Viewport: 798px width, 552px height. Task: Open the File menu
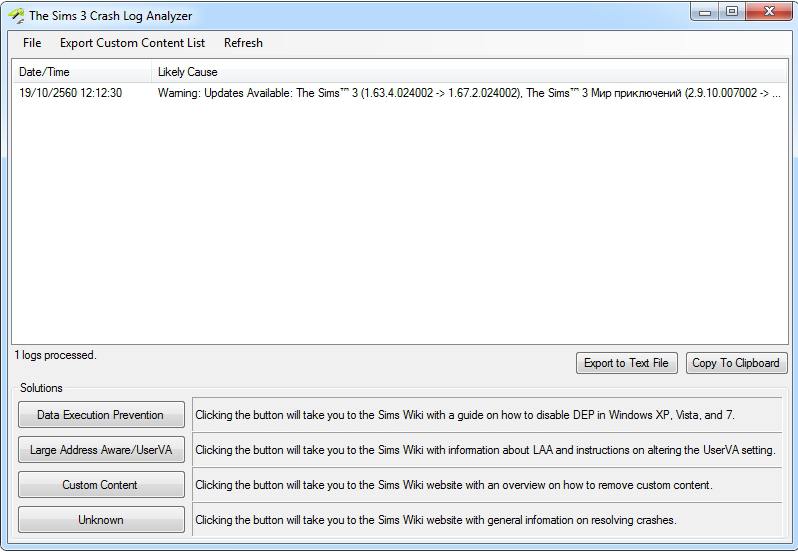[32, 43]
